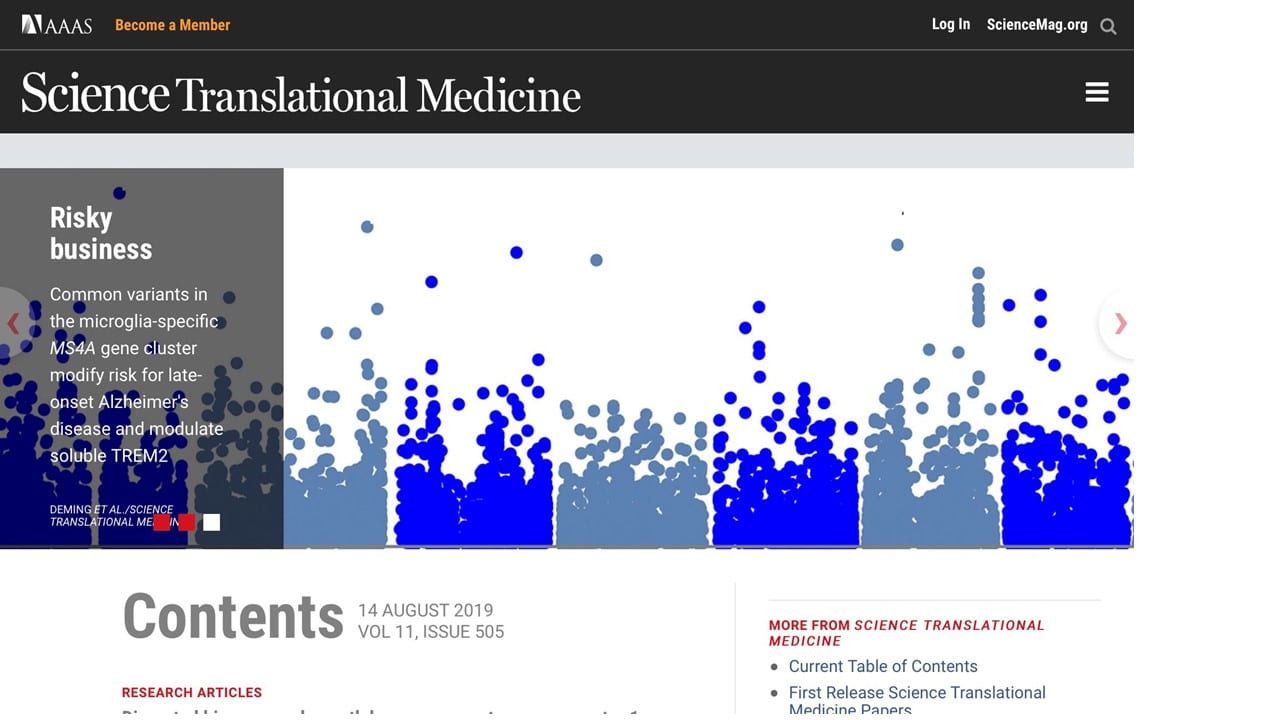Click More From Science Translational Medicine heading

(906, 633)
